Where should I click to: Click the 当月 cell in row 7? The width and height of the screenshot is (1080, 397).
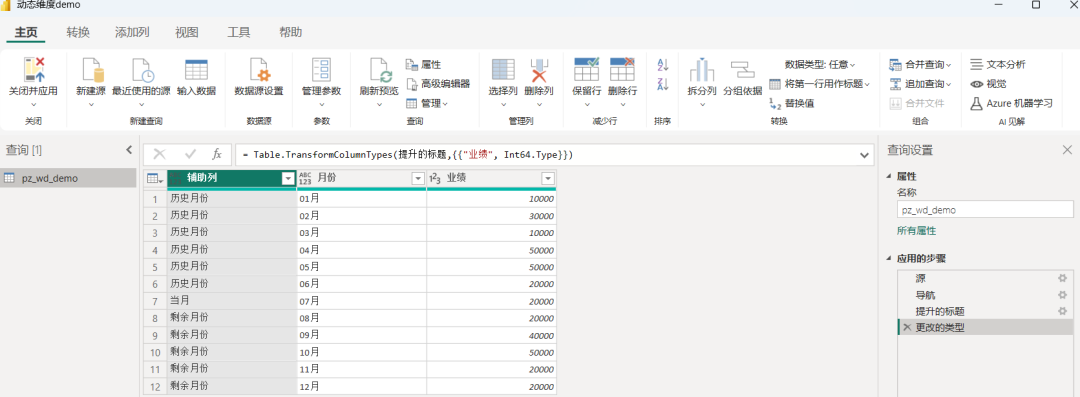point(232,301)
